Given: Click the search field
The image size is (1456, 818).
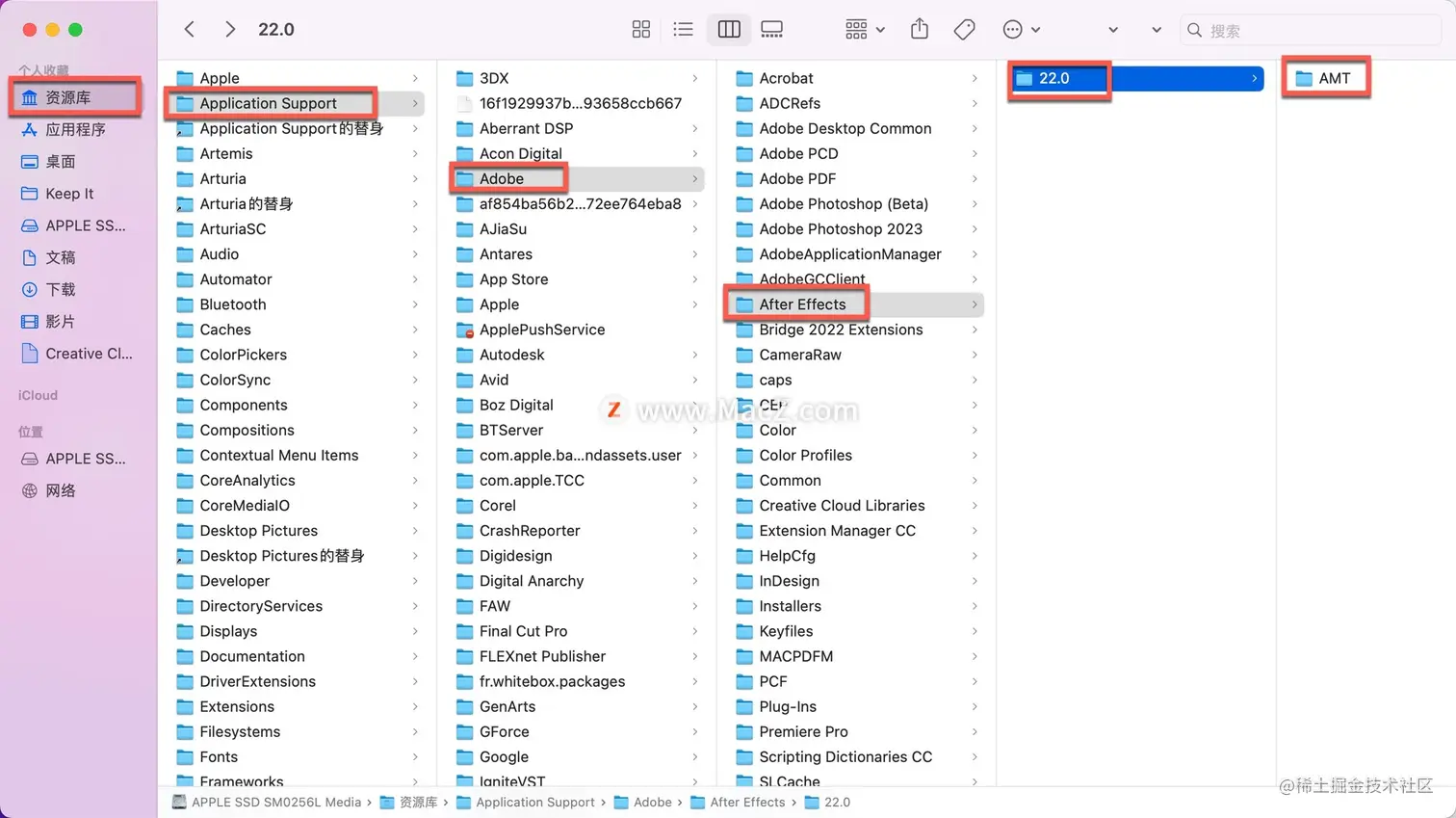Looking at the screenshot, I should coord(1310,30).
